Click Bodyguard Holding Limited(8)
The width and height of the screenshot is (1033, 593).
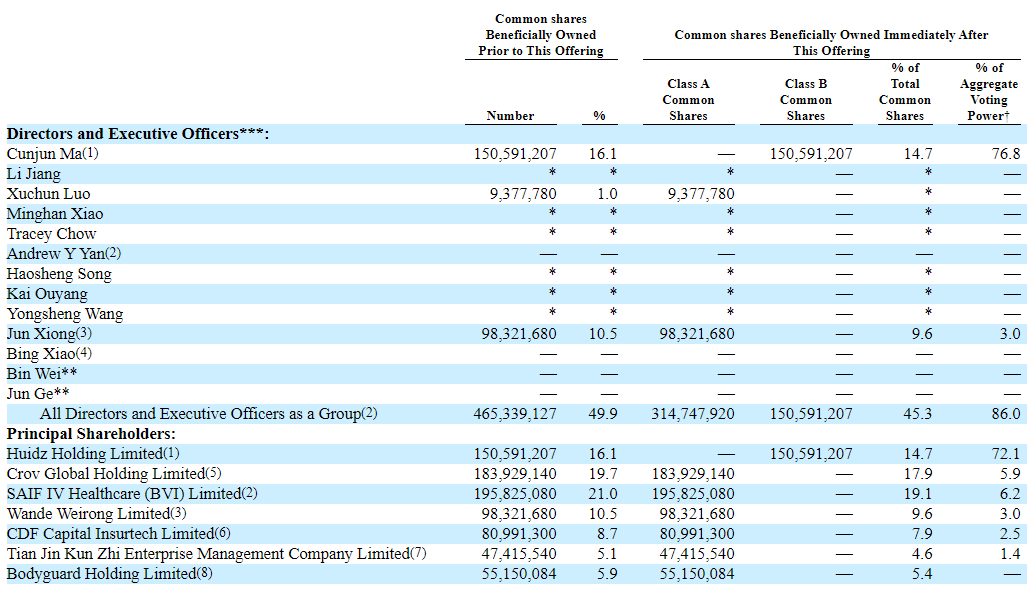tap(109, 574)
